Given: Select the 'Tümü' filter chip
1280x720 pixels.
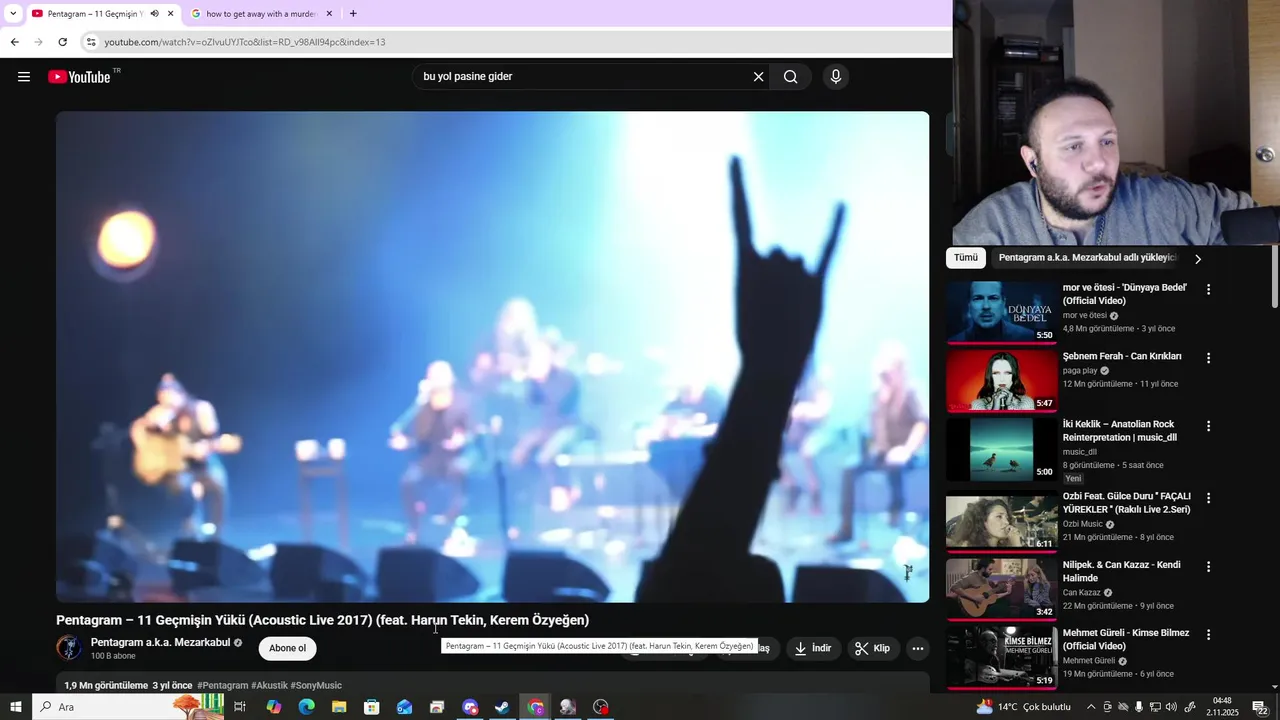Looking at the screenshot, I should (966, 258).
